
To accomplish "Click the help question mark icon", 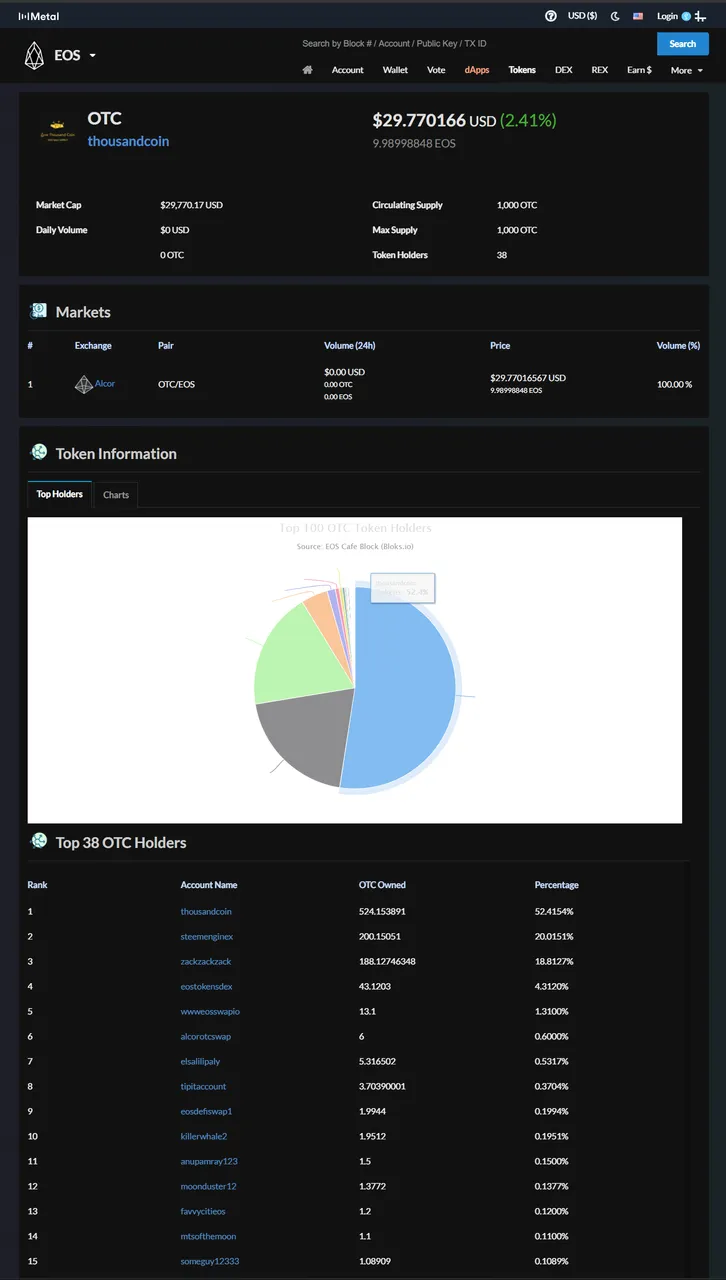I will [551, 16].
